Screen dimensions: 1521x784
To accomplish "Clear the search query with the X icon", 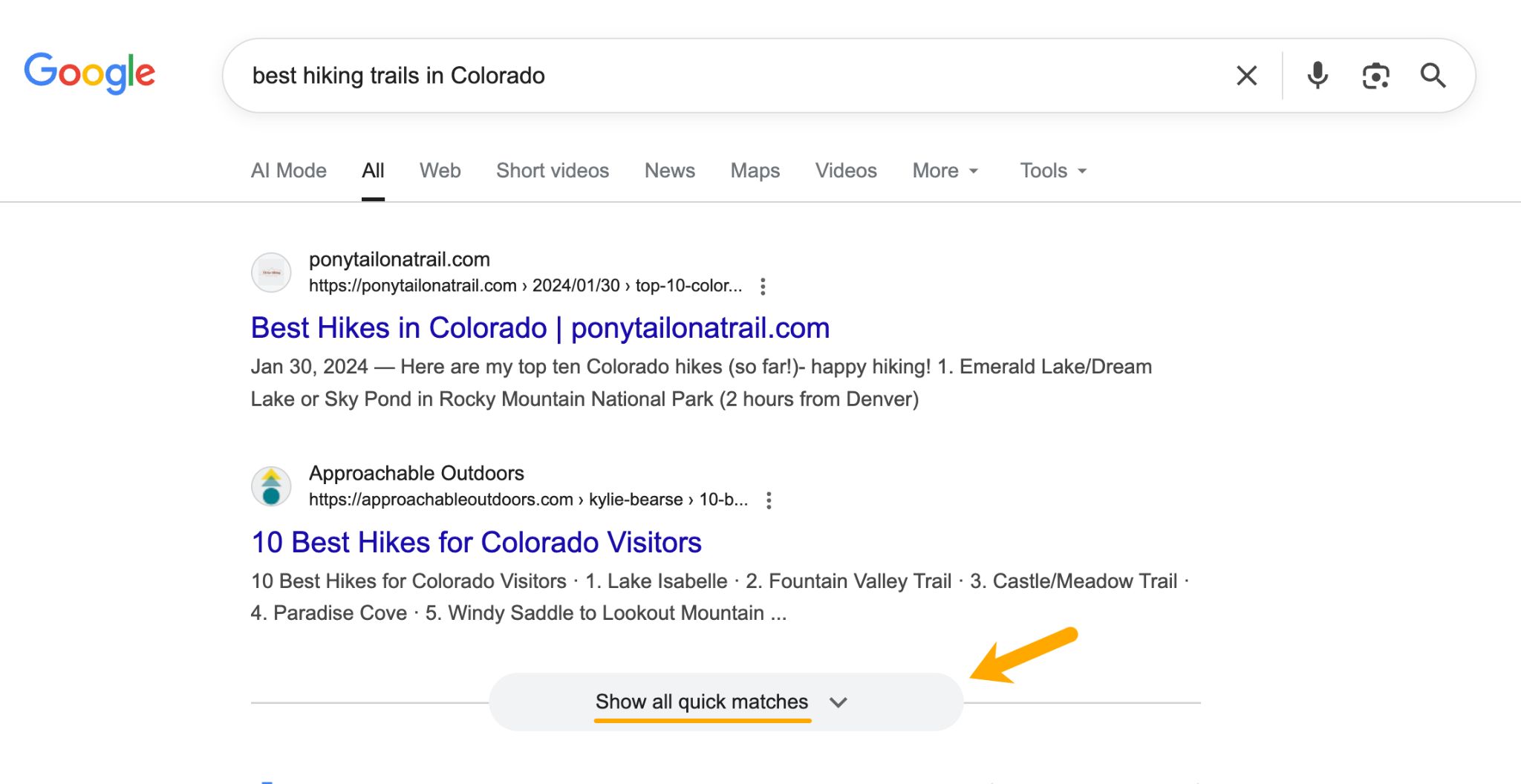I will point(1246,75).
